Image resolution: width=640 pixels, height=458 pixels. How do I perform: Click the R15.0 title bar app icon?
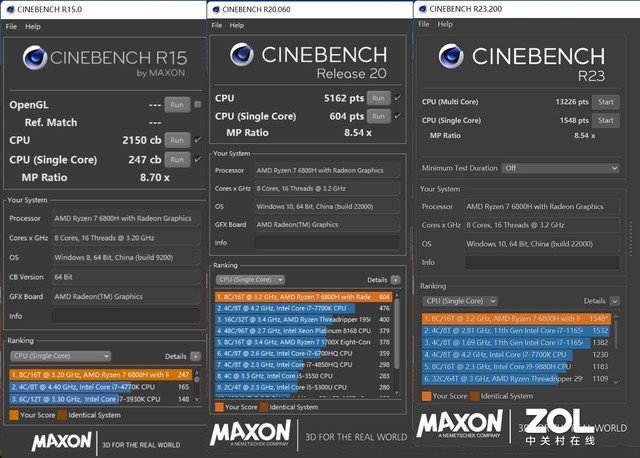tap(7, 10)
